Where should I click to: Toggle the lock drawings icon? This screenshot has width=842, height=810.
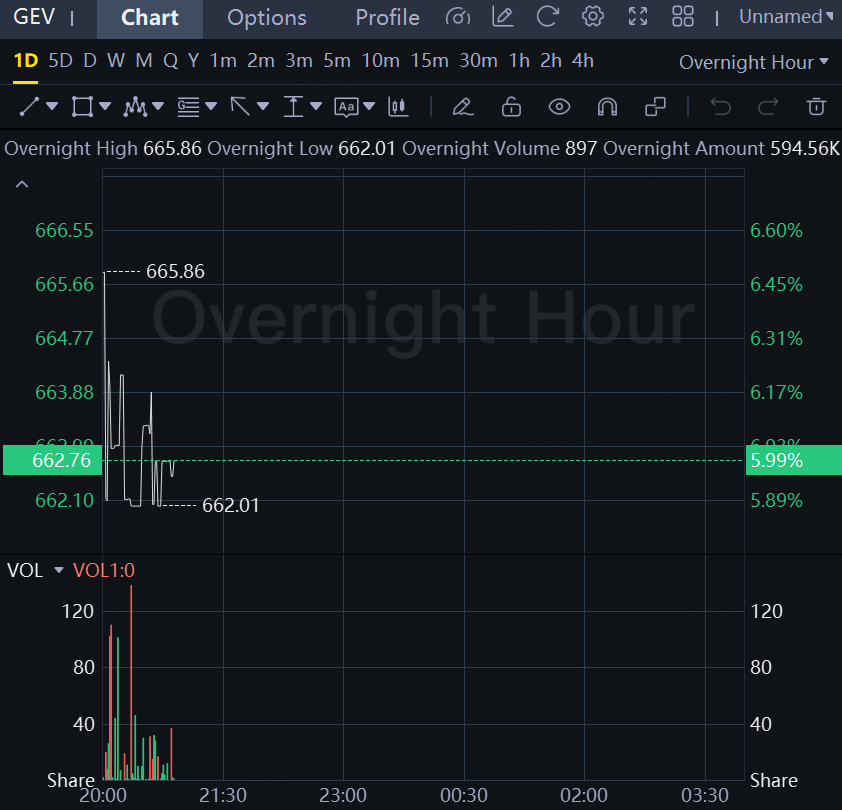click(511, 106)
